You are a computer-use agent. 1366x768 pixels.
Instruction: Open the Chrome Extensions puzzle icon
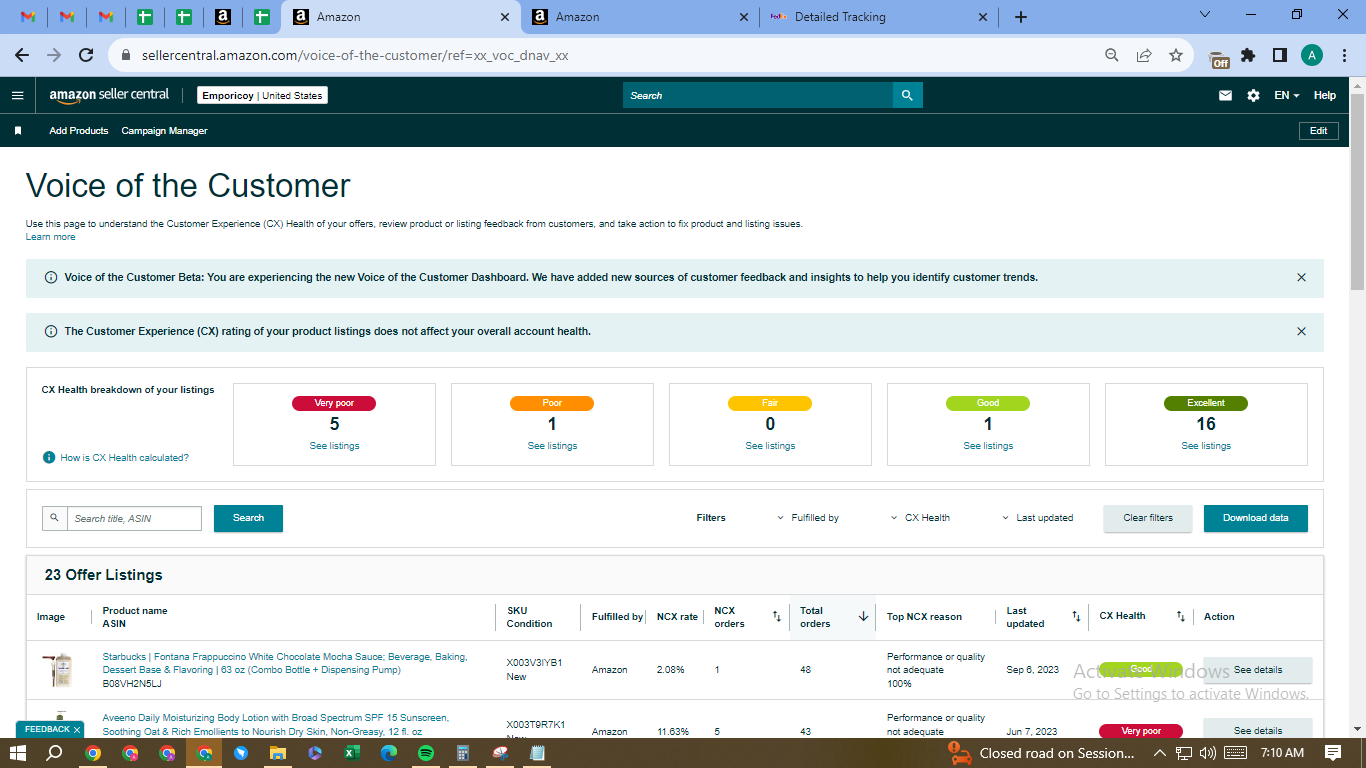click(x=1248, y=55)
